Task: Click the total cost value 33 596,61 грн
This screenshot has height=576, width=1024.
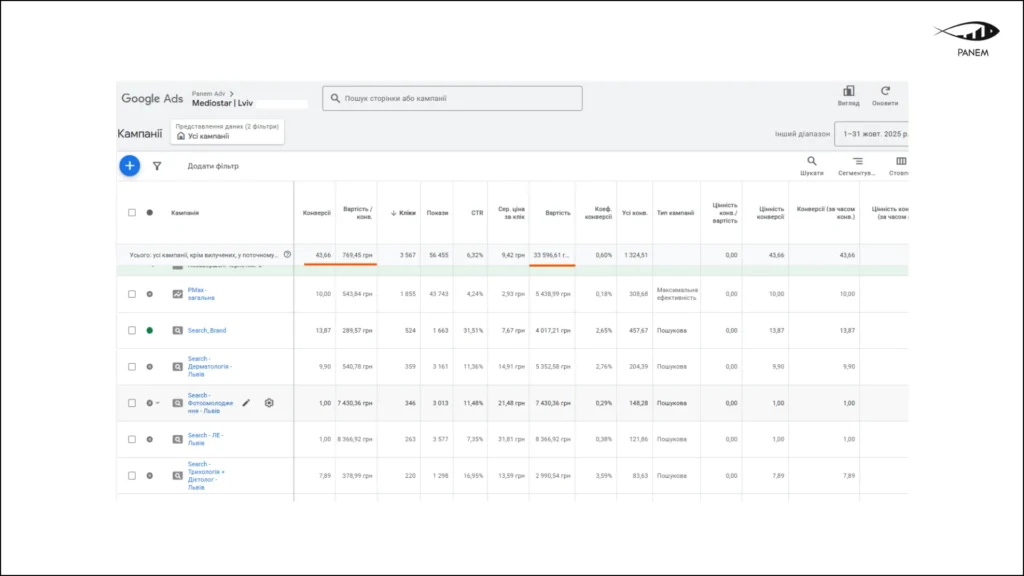Action: [x=551, y=255]
